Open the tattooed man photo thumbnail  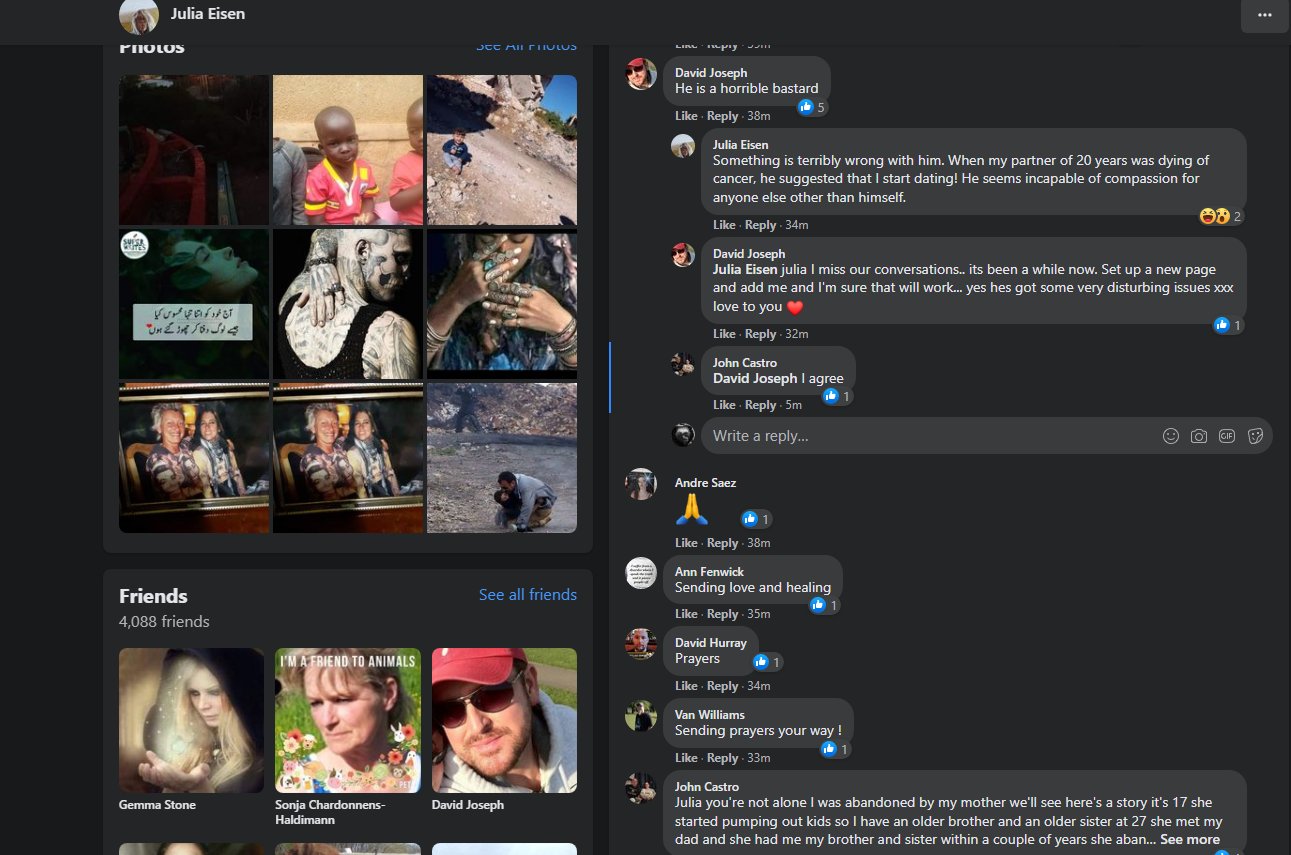[x=347, y=304]
